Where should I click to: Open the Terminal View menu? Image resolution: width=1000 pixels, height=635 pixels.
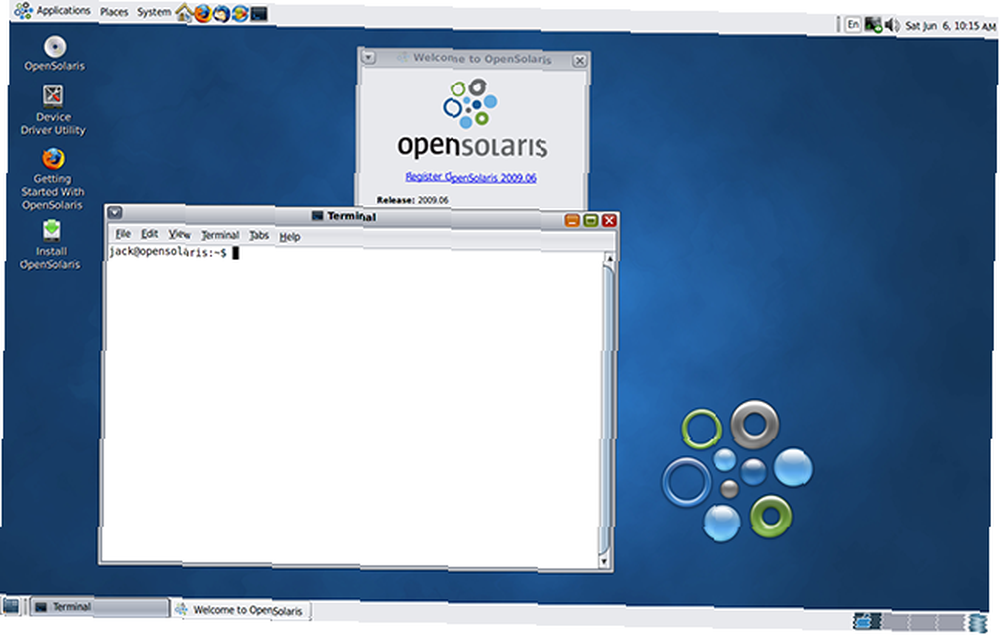coord(179,235)
